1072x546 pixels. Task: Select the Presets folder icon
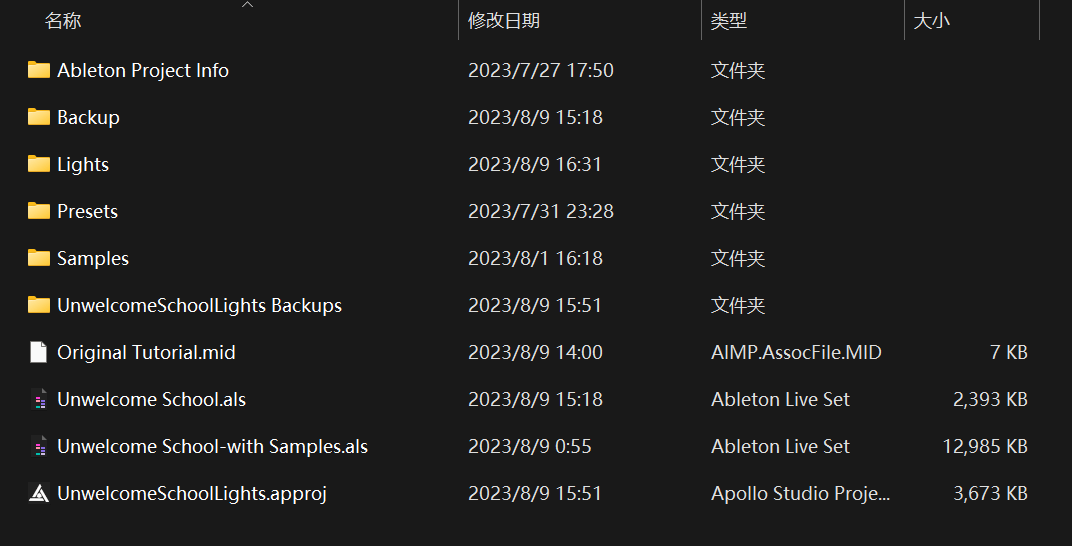[39, 211]
